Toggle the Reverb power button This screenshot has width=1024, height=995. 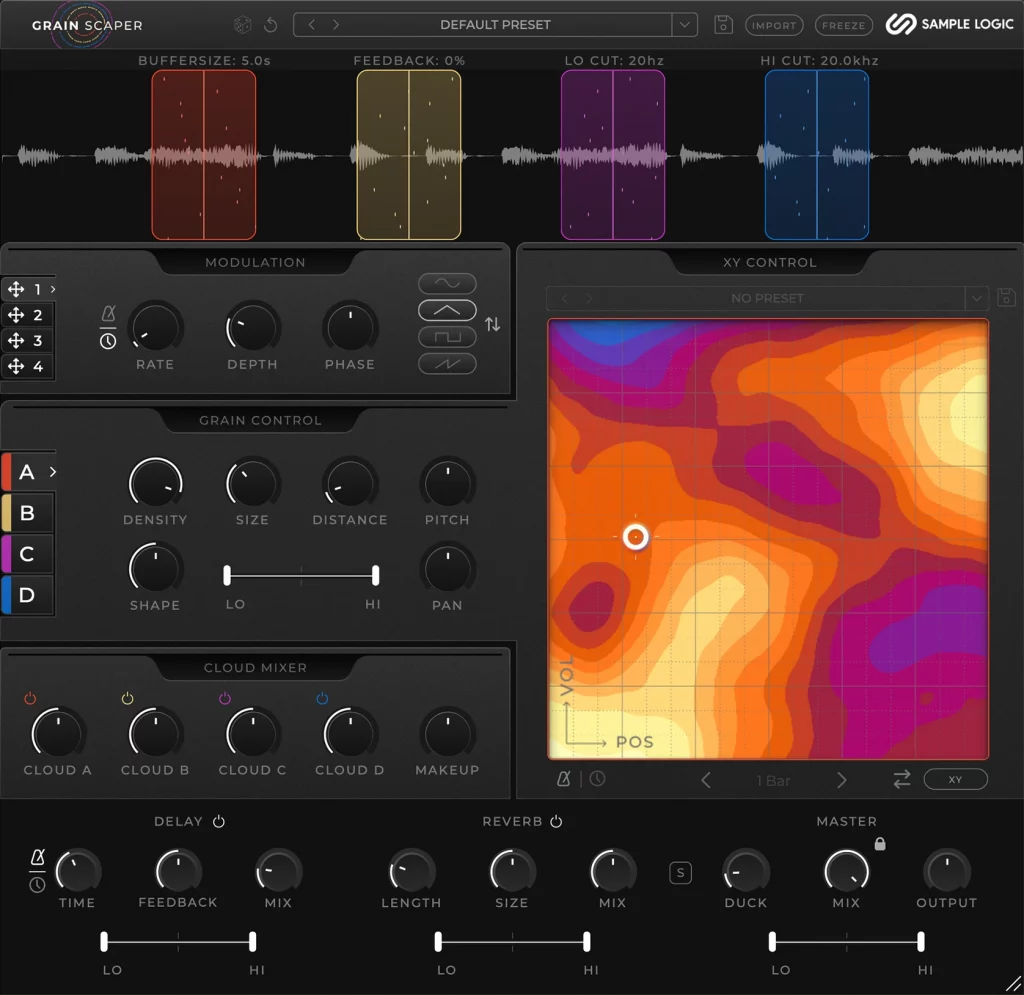point(556,822)
